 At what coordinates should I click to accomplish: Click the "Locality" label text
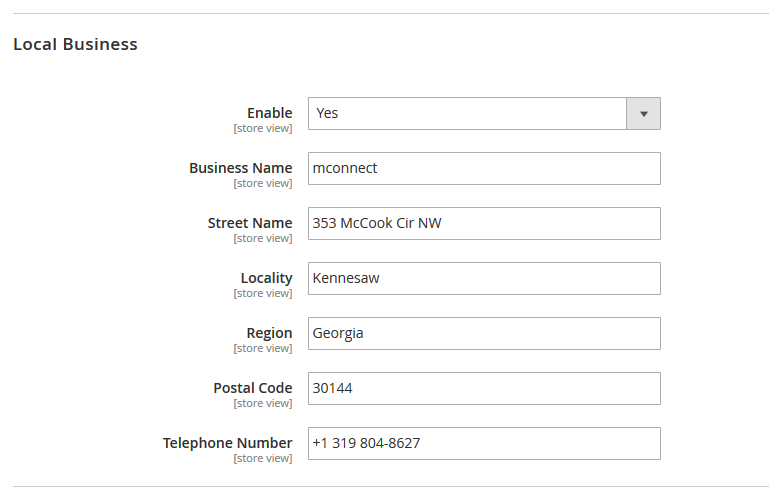pos(267,278)
